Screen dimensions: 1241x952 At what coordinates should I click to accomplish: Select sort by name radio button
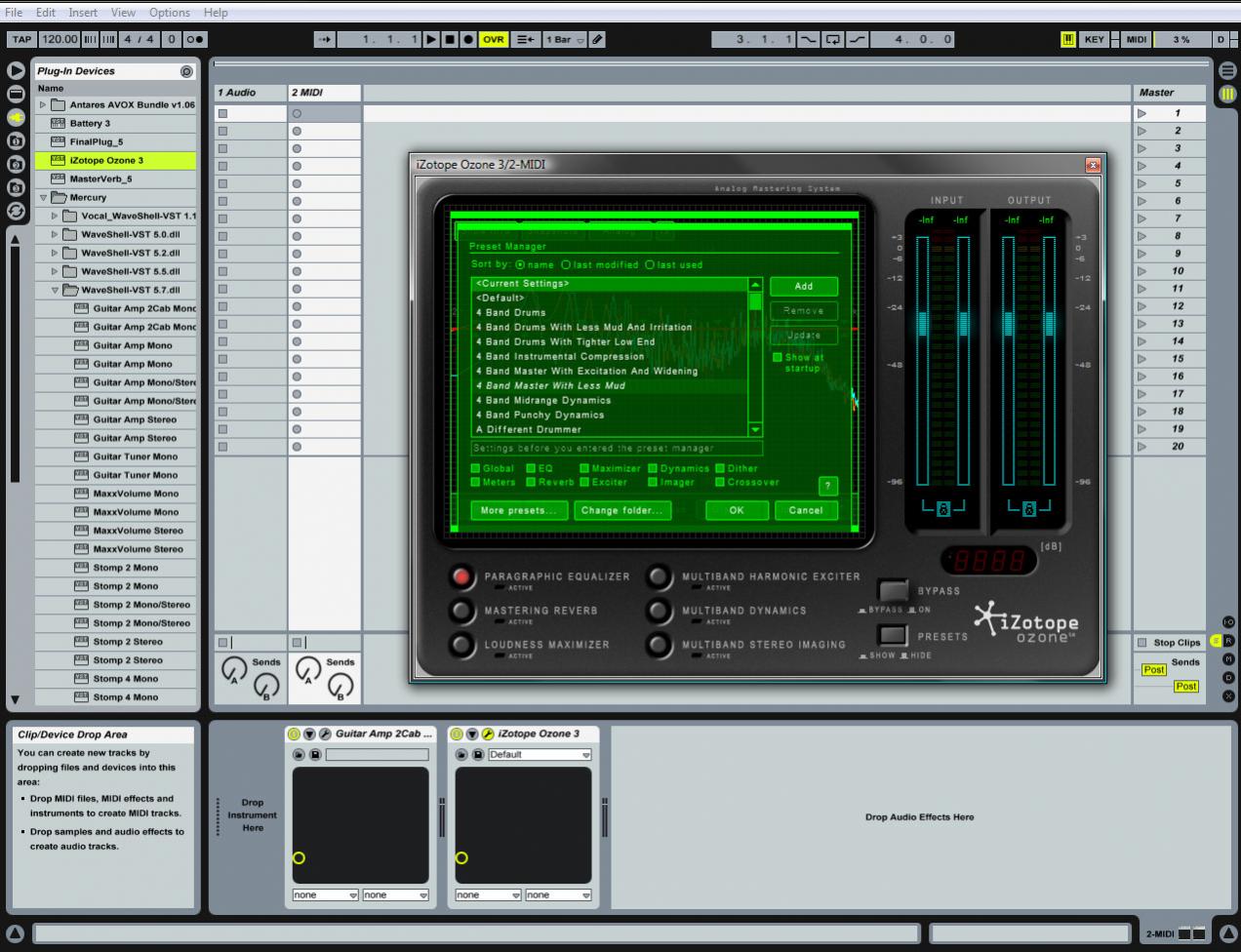(520, 264)
